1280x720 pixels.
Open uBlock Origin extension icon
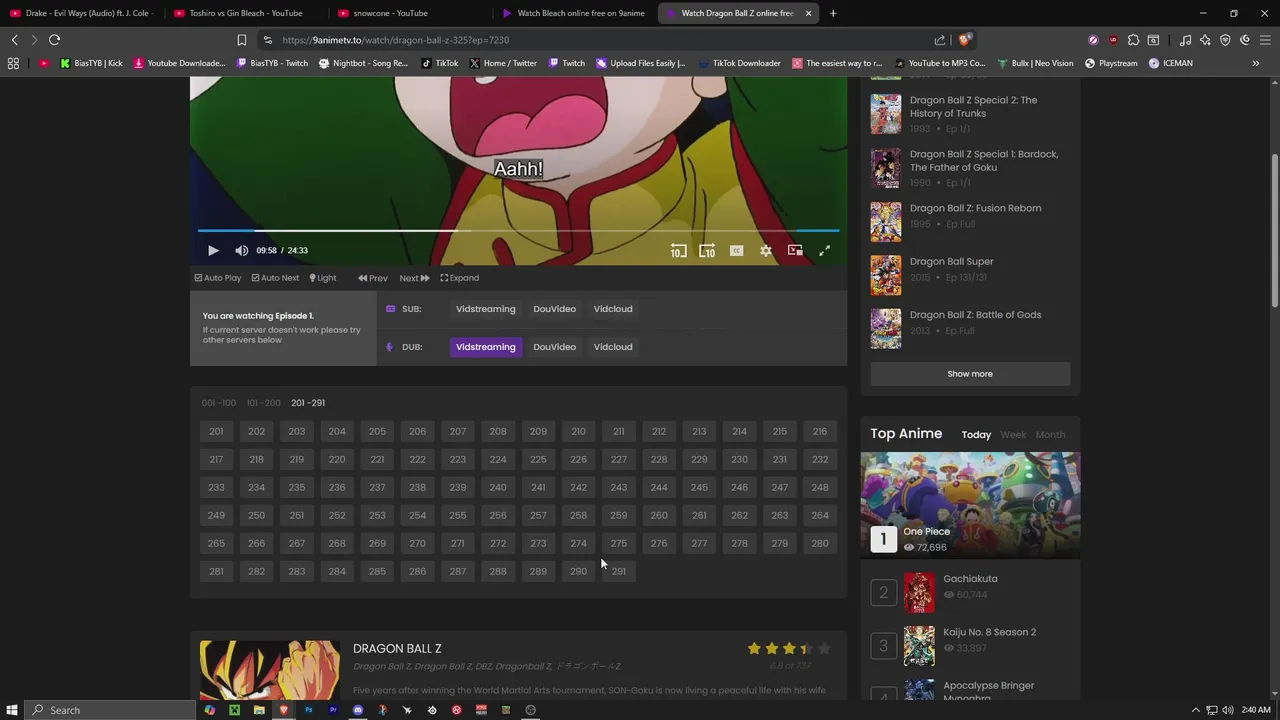pos(1113,40)
